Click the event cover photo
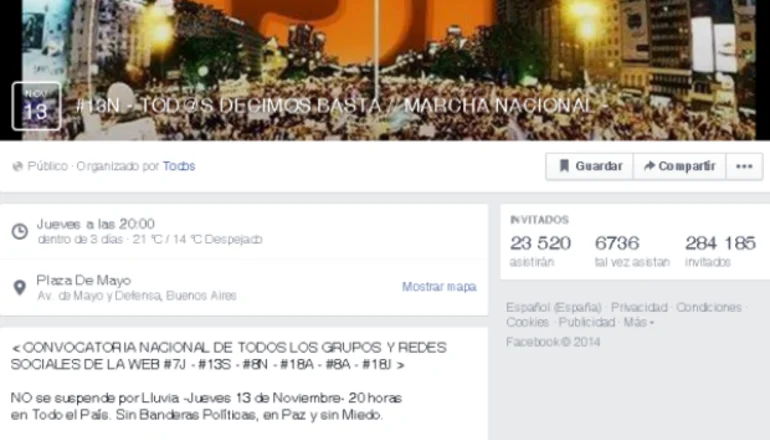 coord(385,70)
